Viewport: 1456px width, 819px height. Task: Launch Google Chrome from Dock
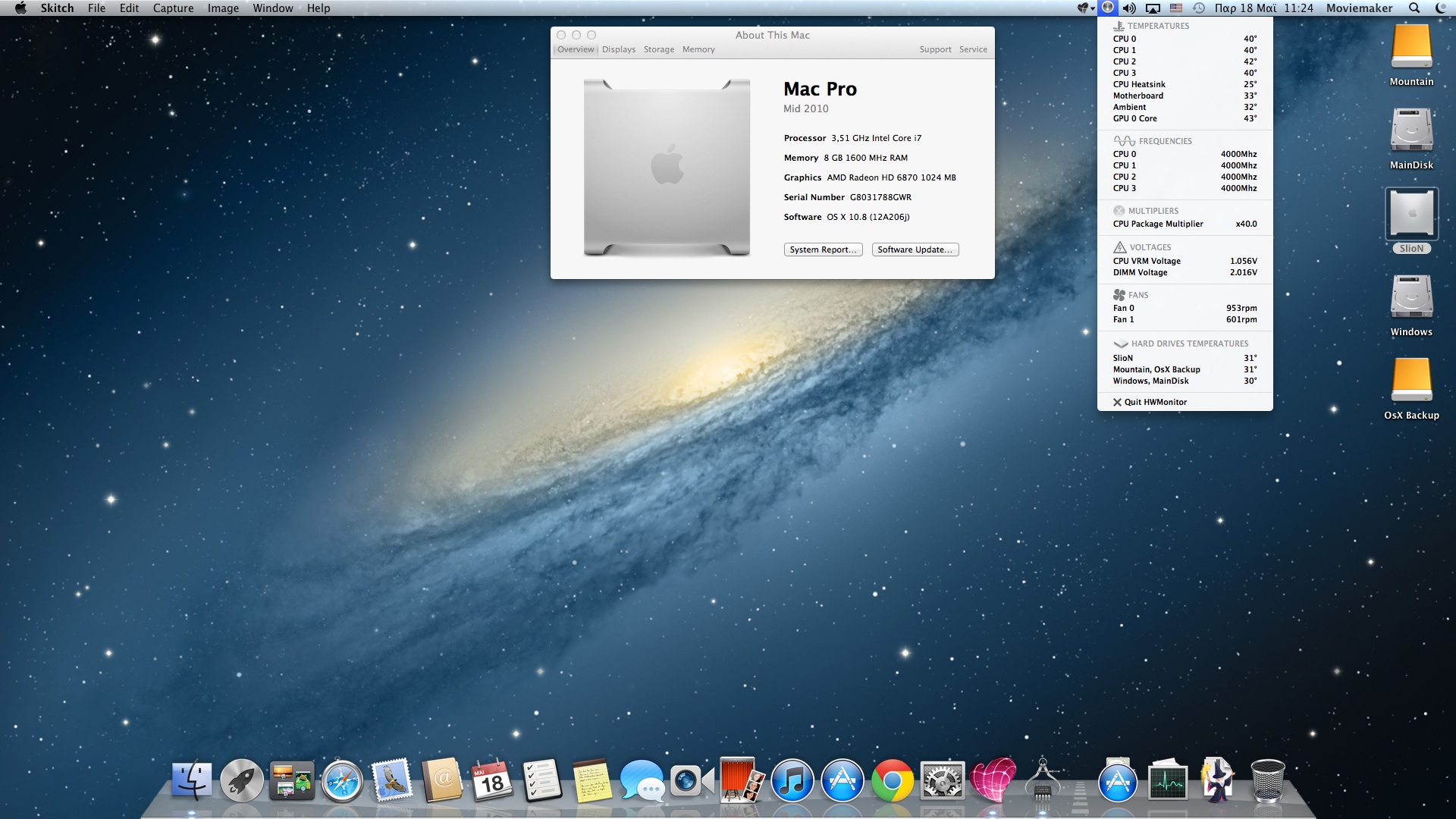point(893,780)
